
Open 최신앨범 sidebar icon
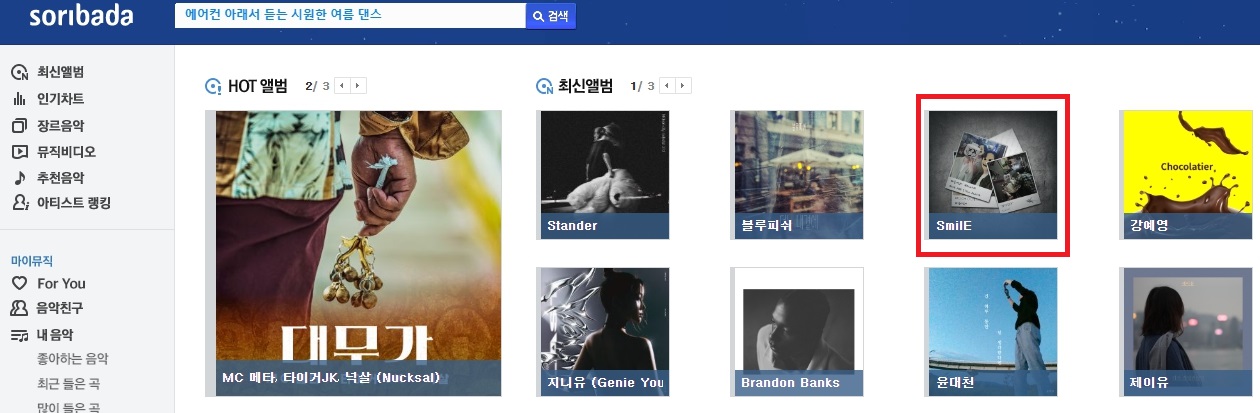point(19,72)
